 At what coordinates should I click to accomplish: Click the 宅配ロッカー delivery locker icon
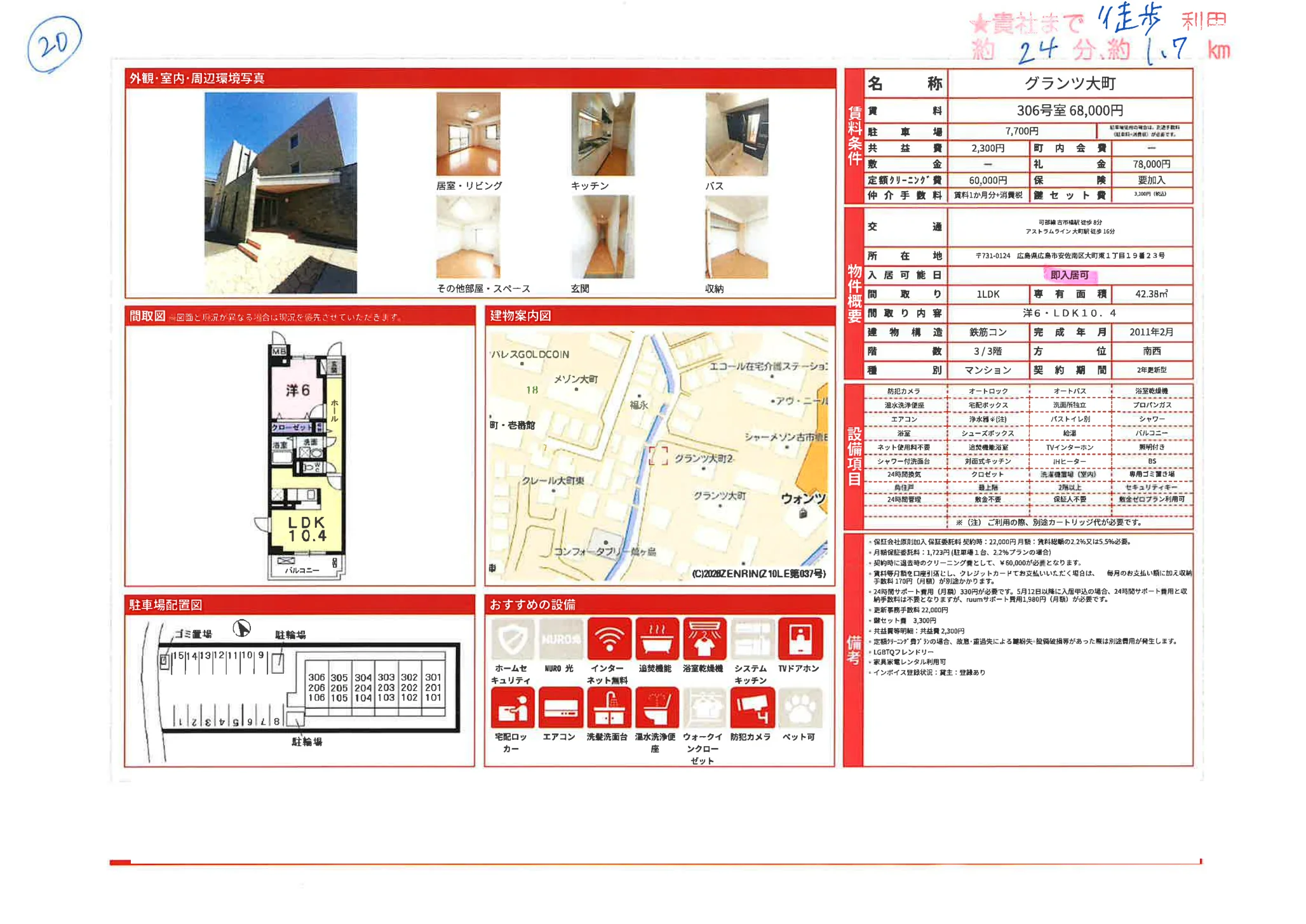coord(512,708)
